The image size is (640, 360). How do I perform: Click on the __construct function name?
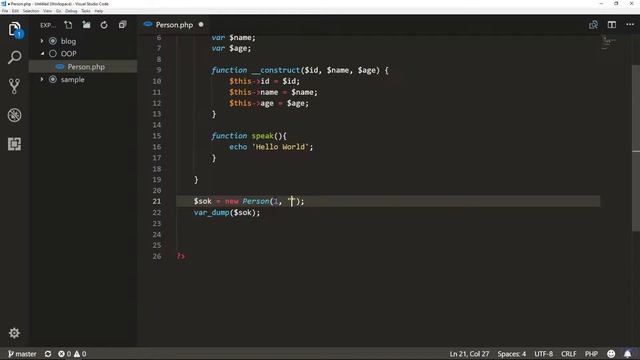click(276, 70)
